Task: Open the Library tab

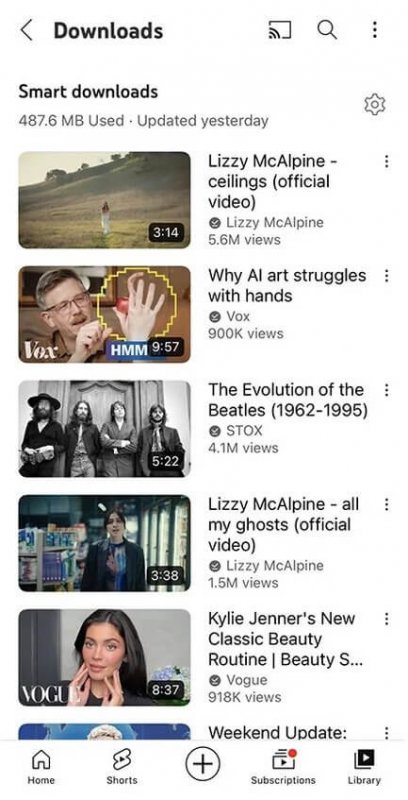Action: (x=364, y=768)
